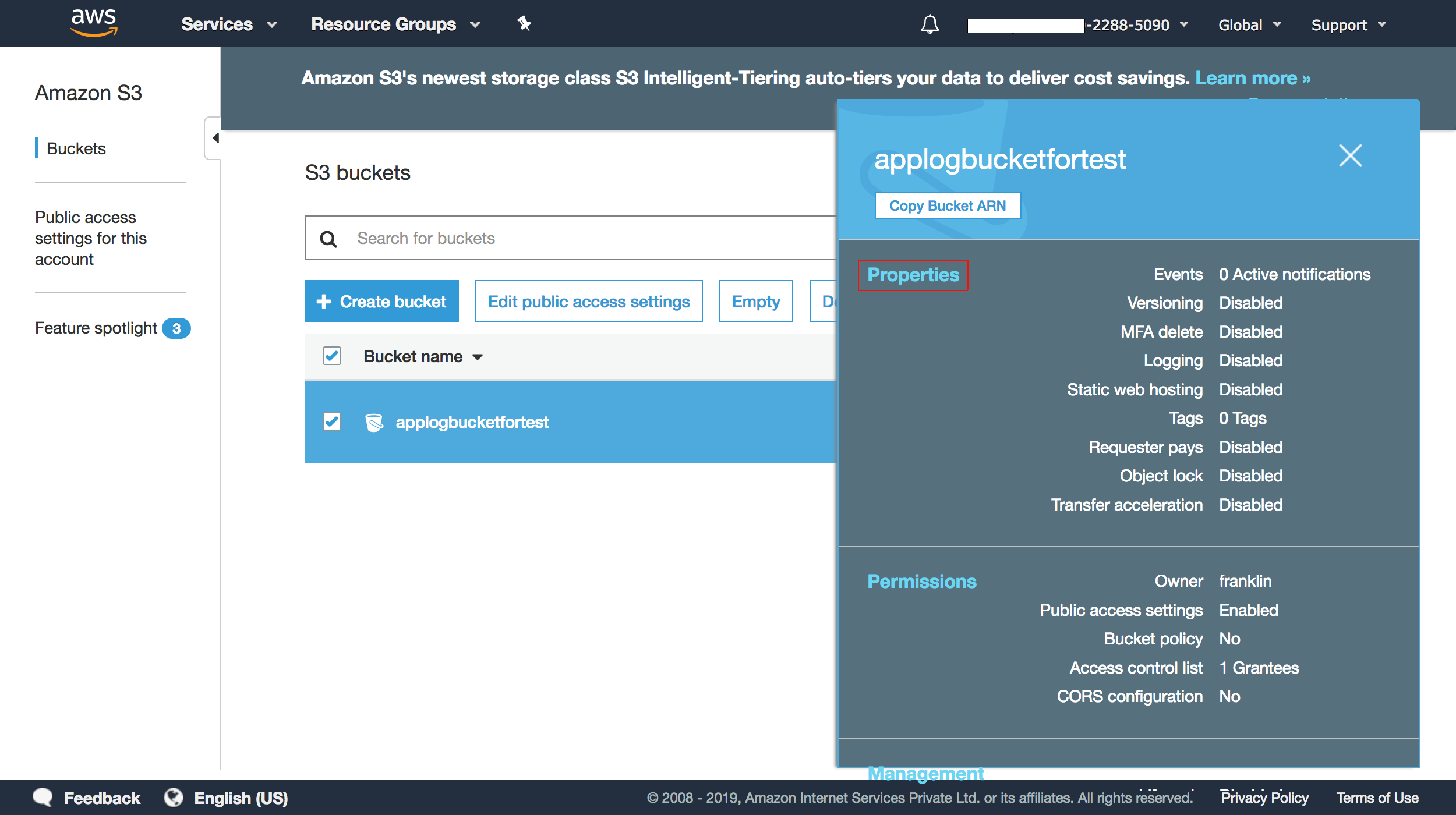
Task: Click the Feedback speech bubble icon
Action: [x=43, y=797]
